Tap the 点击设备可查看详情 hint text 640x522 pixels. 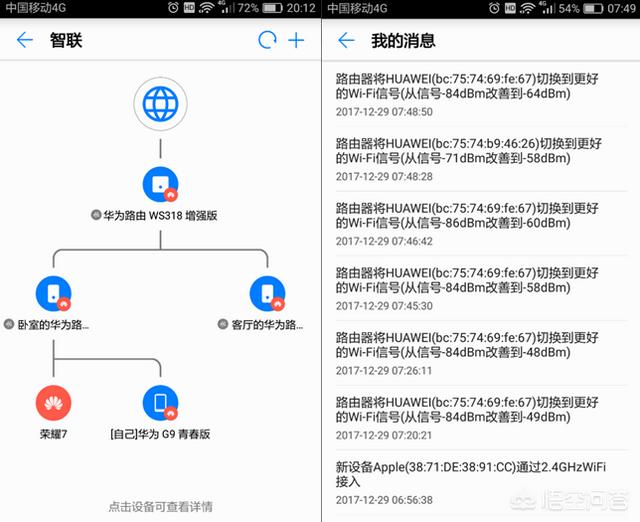click(x=160, y=506)
